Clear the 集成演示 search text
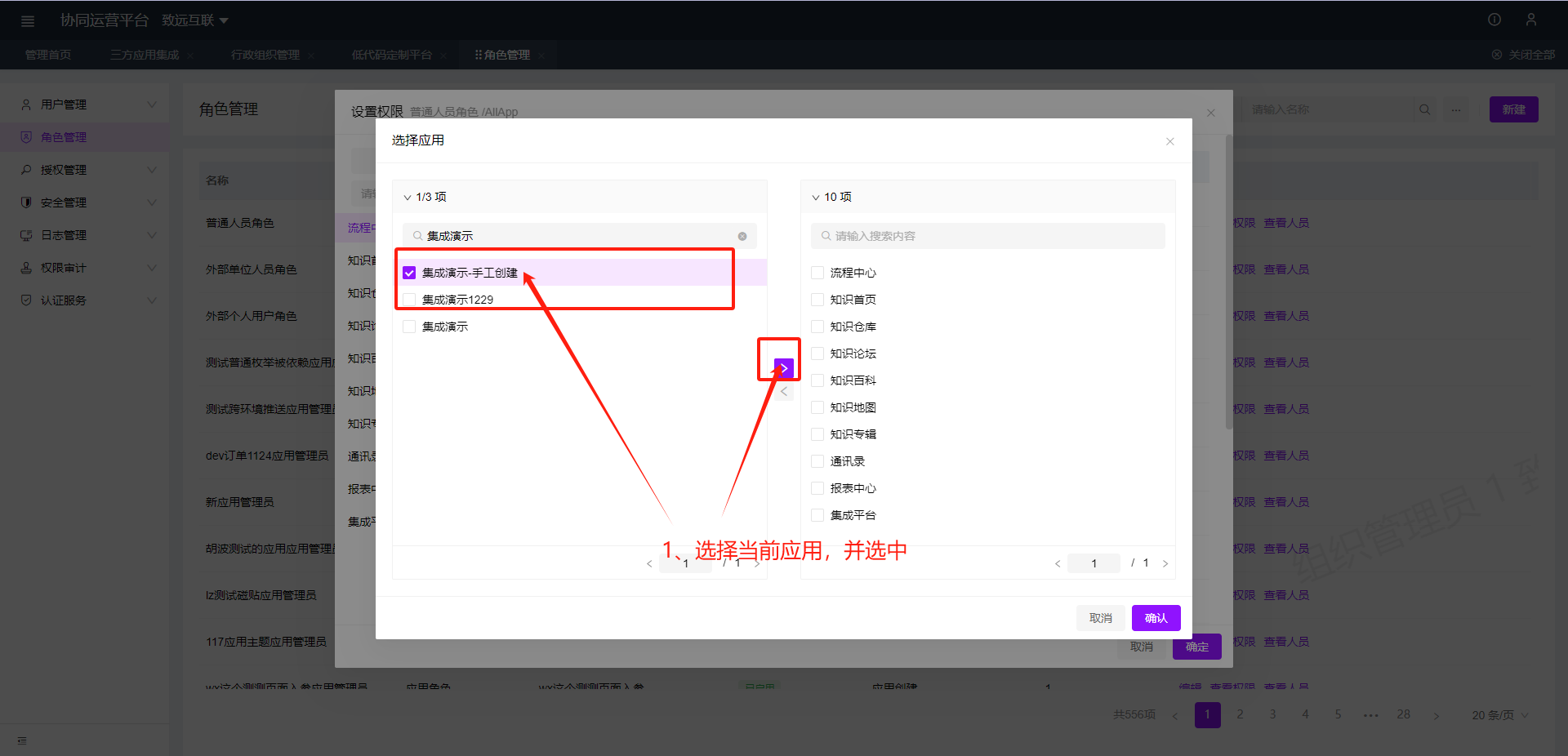Screen dimensions: 1568x756 click(x=742, y=236)
